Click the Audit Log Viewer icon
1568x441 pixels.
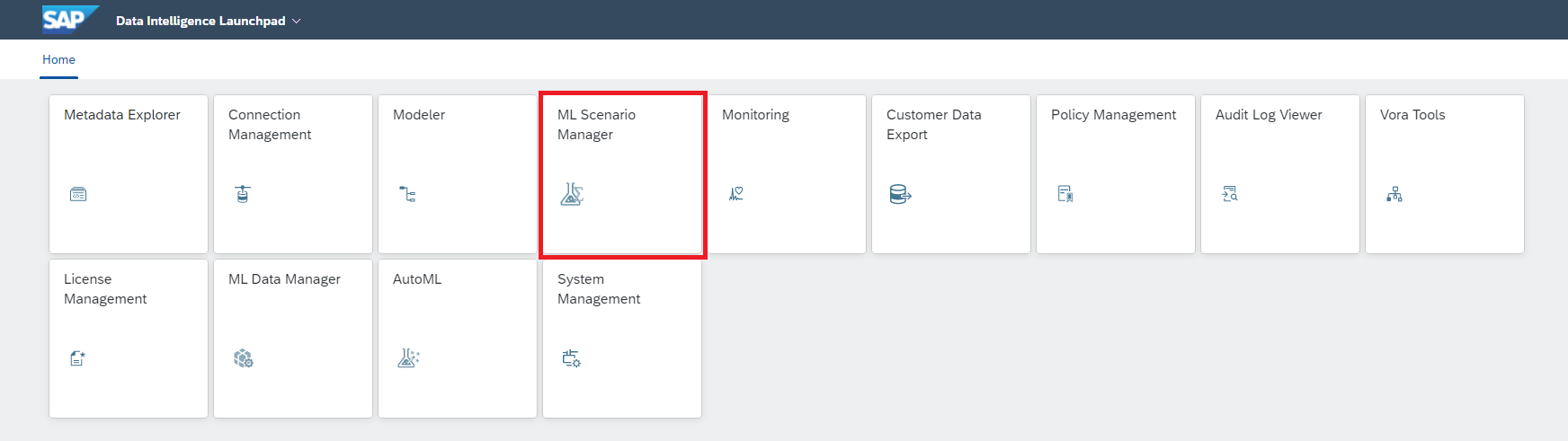1230,194
